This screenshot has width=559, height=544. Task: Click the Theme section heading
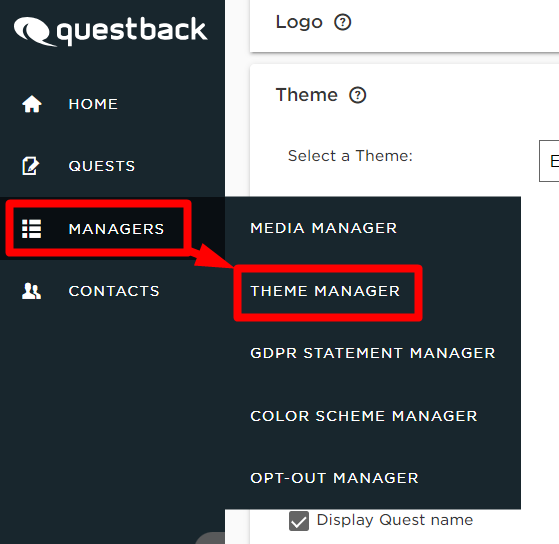tap(307, 95)
